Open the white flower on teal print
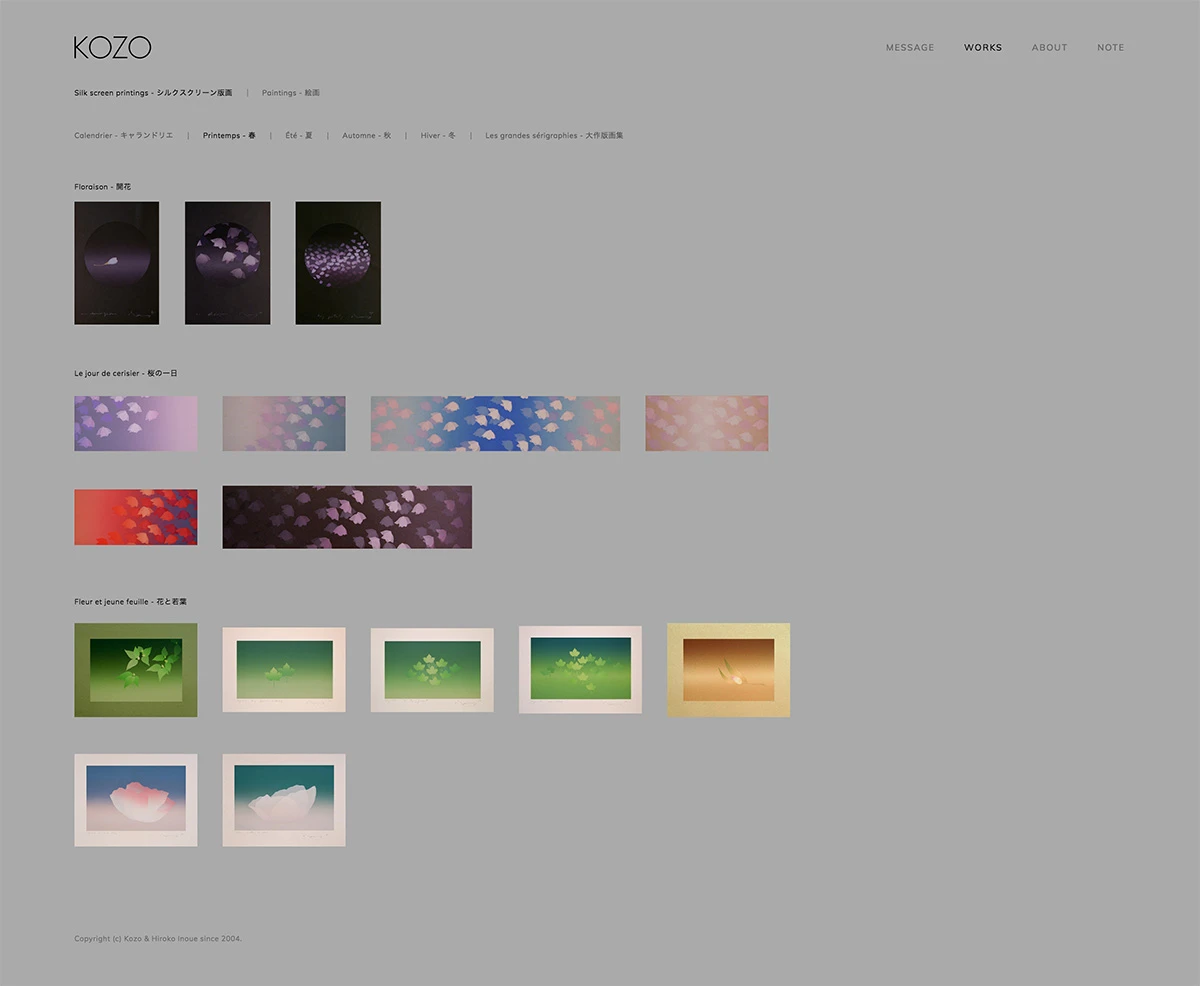The image size is (1200, 986). click(x=284, y=800)
